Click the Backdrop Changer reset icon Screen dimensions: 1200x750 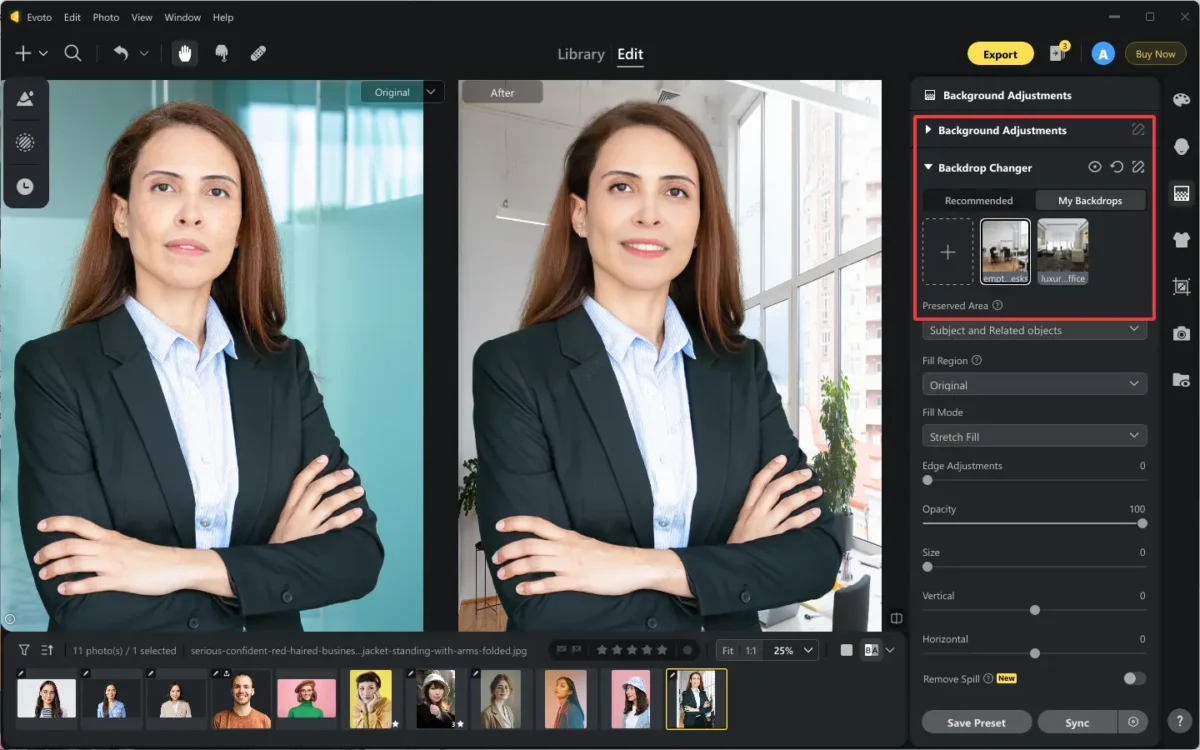pyautogui.click(x=1117, y=167)
